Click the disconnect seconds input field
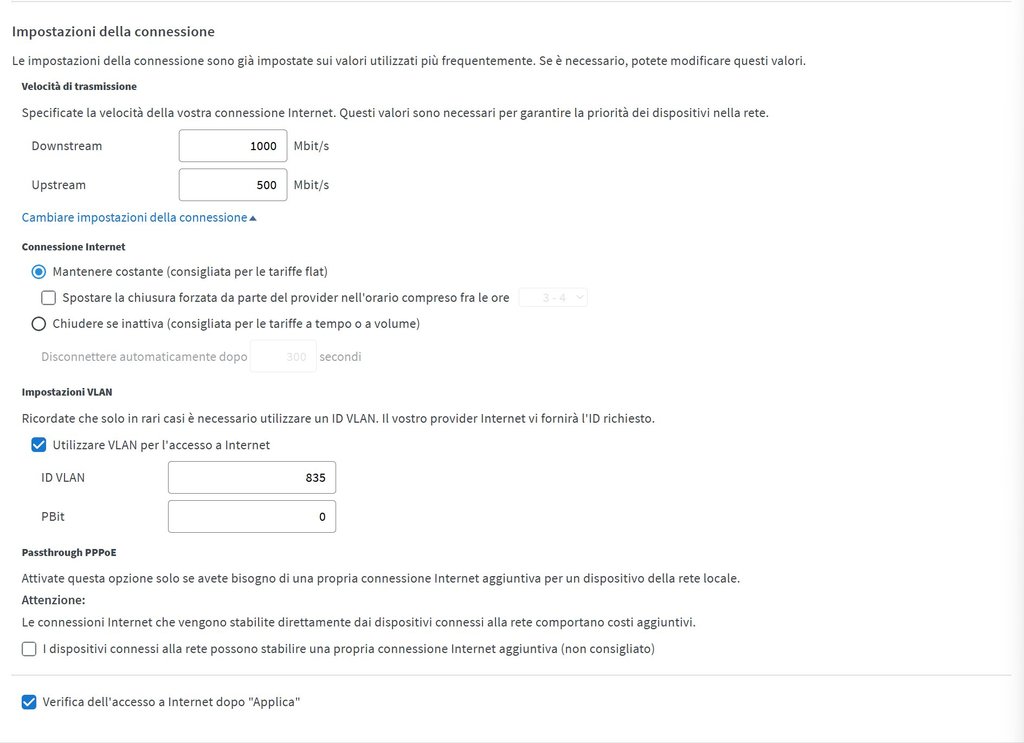The image size is (1024, 743). (x=283, y=356)
